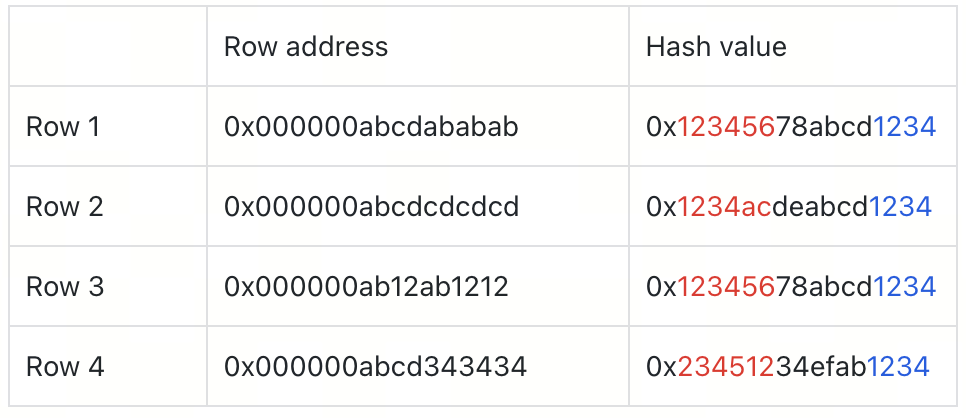This screenshot has width=966, height=418.
Task: Select the Row 2 label cell
Action: click(x=108, y=207)
